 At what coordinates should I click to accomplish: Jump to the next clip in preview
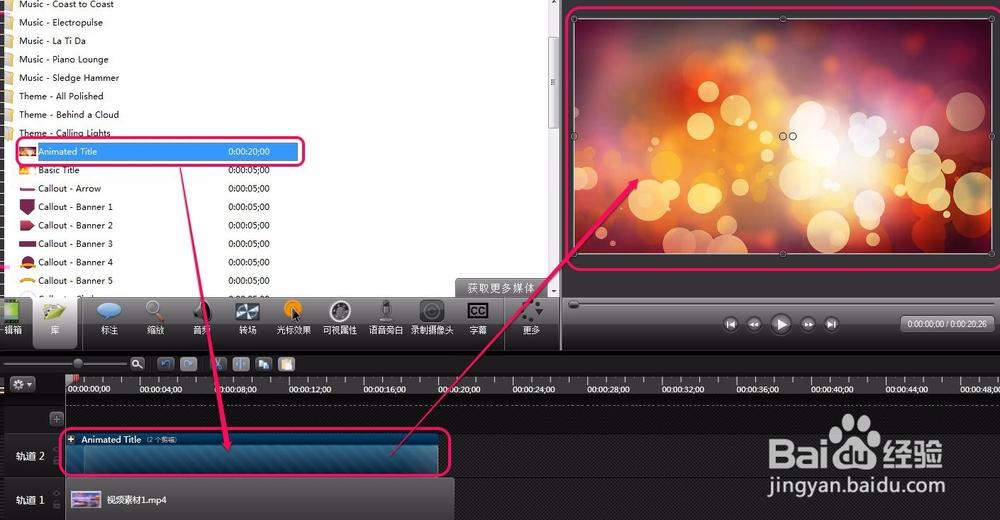point(831,324)
